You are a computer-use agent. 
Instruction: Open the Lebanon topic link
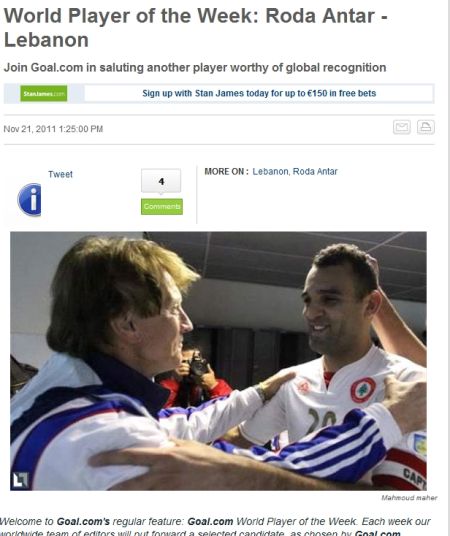point(270,171)
